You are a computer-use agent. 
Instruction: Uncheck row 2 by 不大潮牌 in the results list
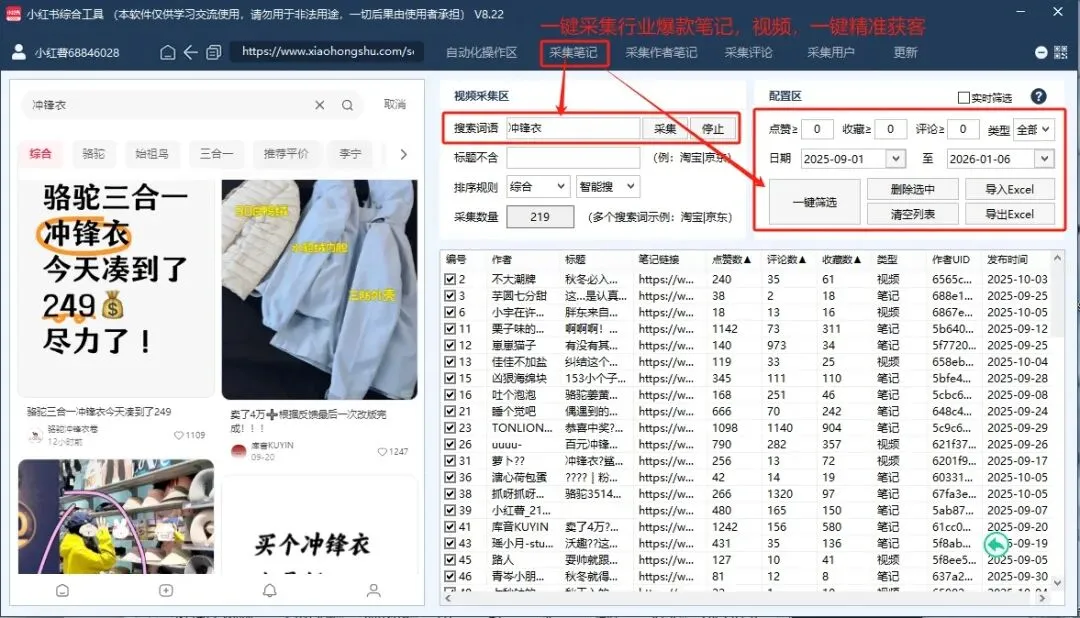click(x=450, y=278)
